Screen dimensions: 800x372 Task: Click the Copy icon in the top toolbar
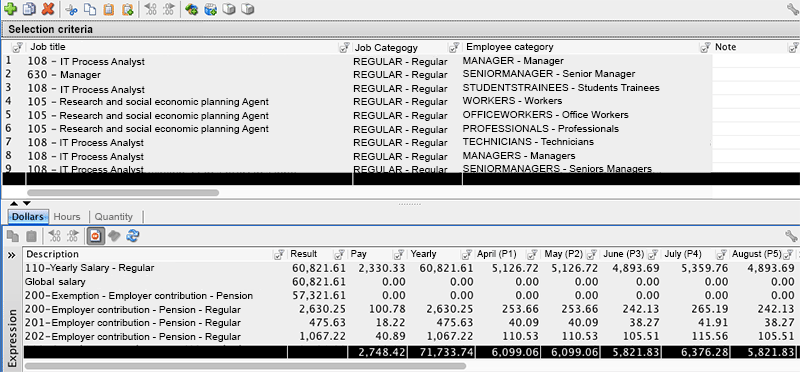click(90, 9)
